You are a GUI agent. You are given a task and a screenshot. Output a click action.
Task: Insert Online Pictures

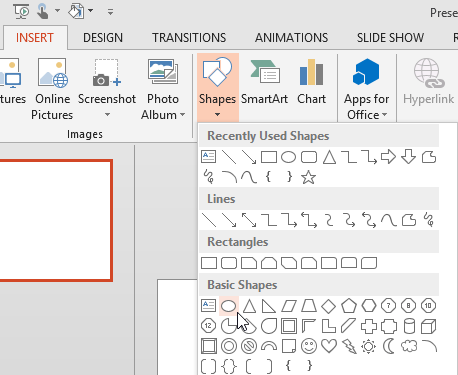pyautogui.click(x=52, y=89)
